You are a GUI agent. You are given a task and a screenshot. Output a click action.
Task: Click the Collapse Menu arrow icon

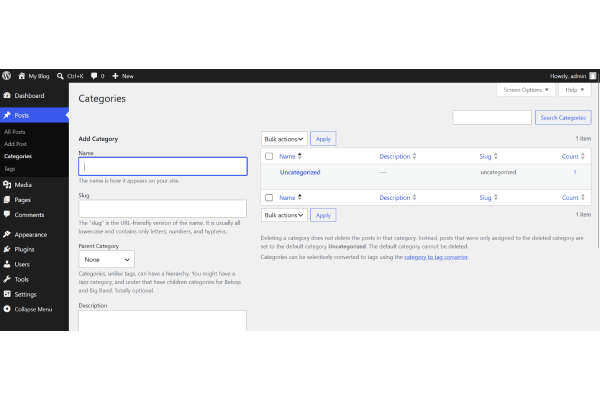(7, 309)
